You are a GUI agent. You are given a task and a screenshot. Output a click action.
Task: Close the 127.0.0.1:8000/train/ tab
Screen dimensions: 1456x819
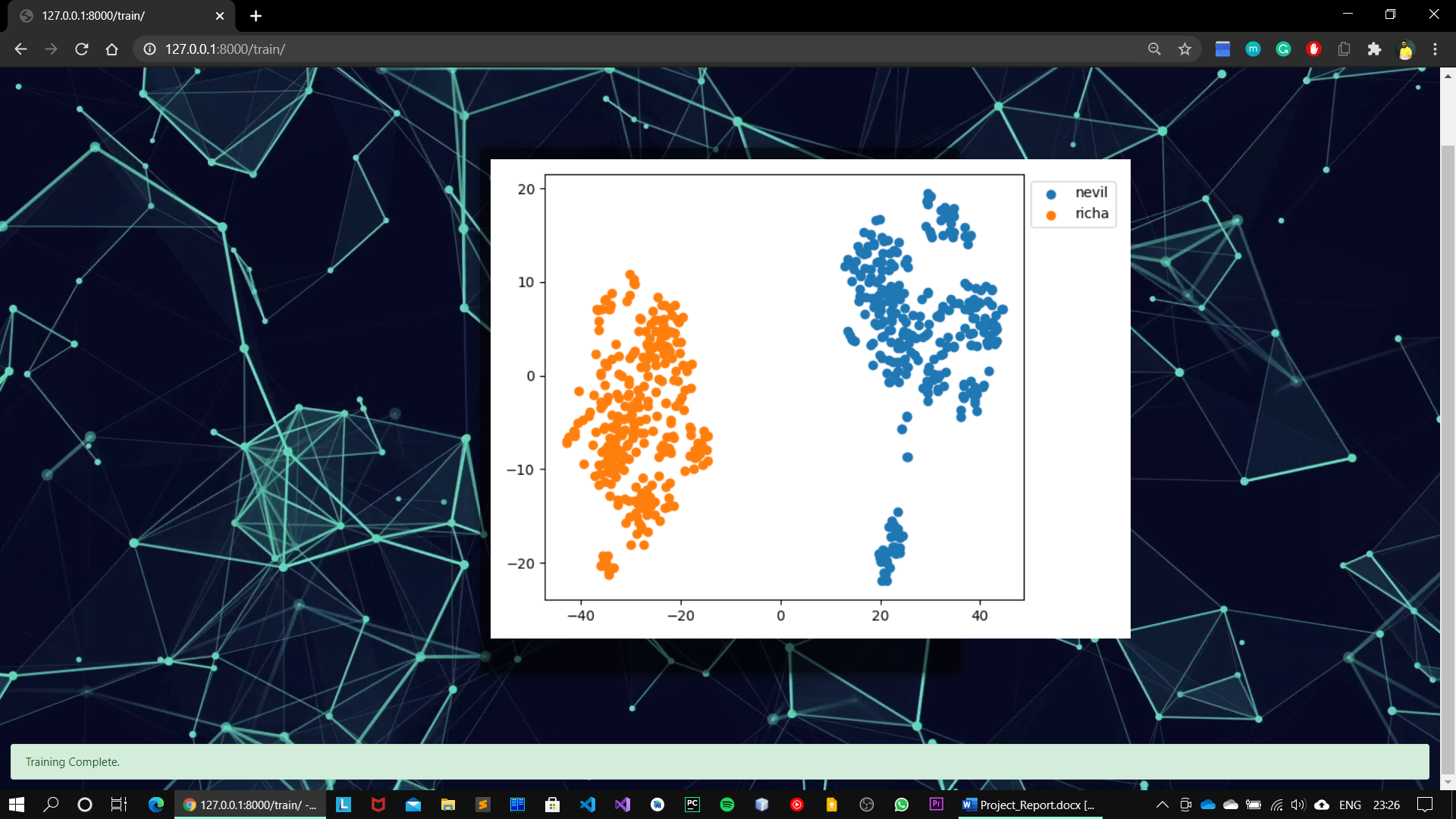click(220, 16)
